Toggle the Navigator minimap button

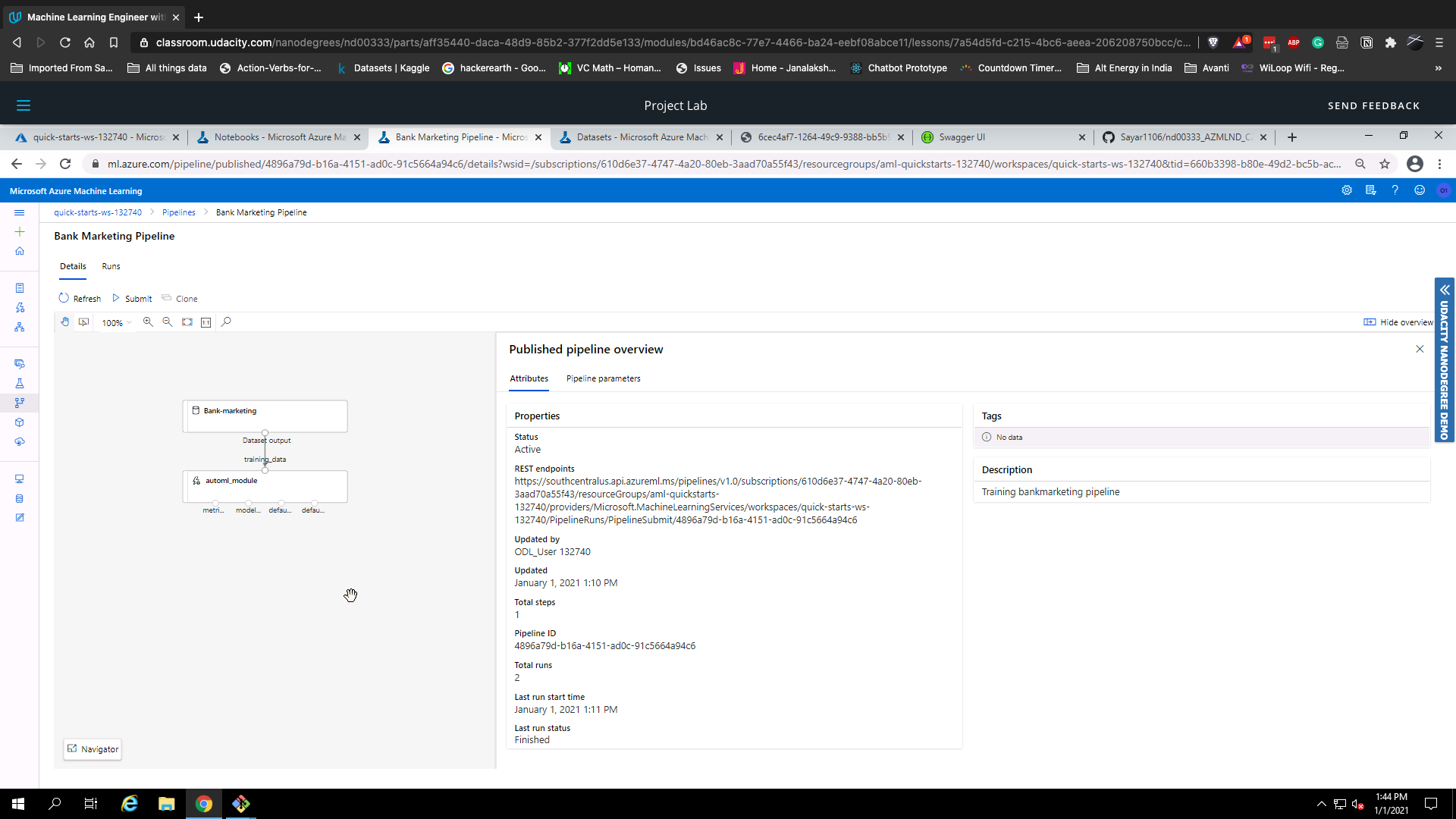[x=93, y=749]
